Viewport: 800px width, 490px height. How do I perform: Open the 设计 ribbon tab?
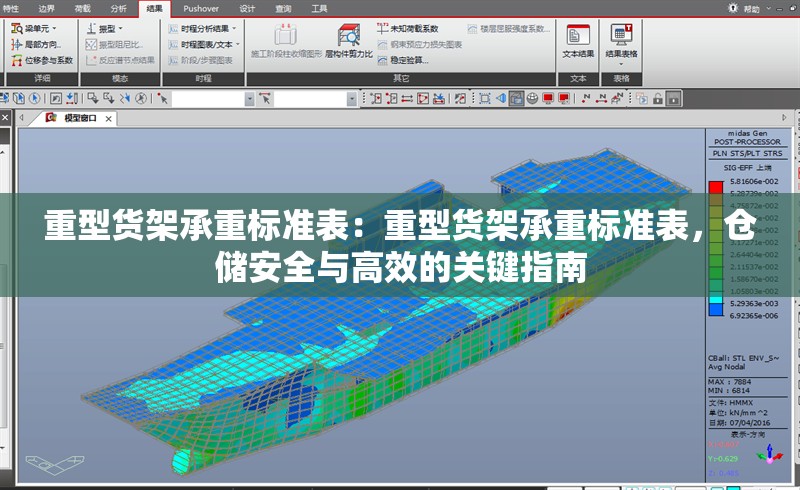(247, 8)
